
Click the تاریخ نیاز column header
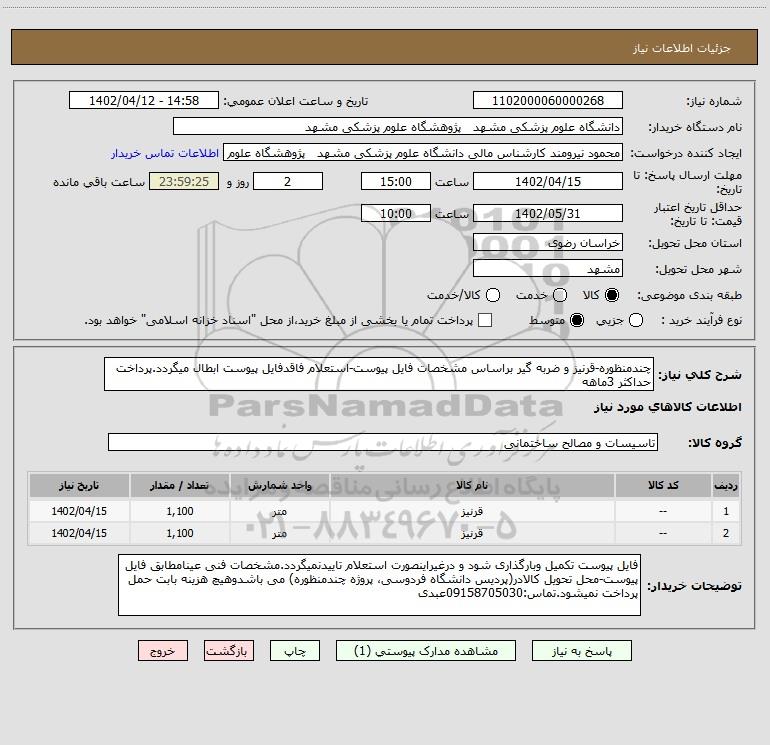point(79,485)
